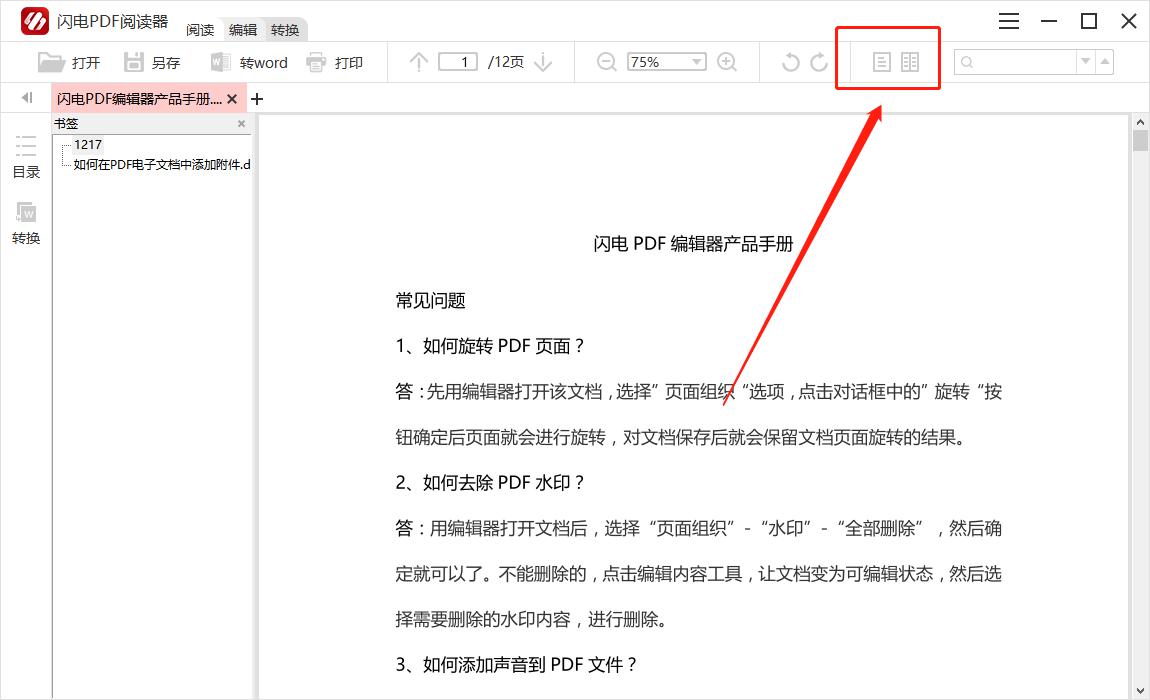
Task: Zoom in with the plus magnifier
Action: point(727,62)
